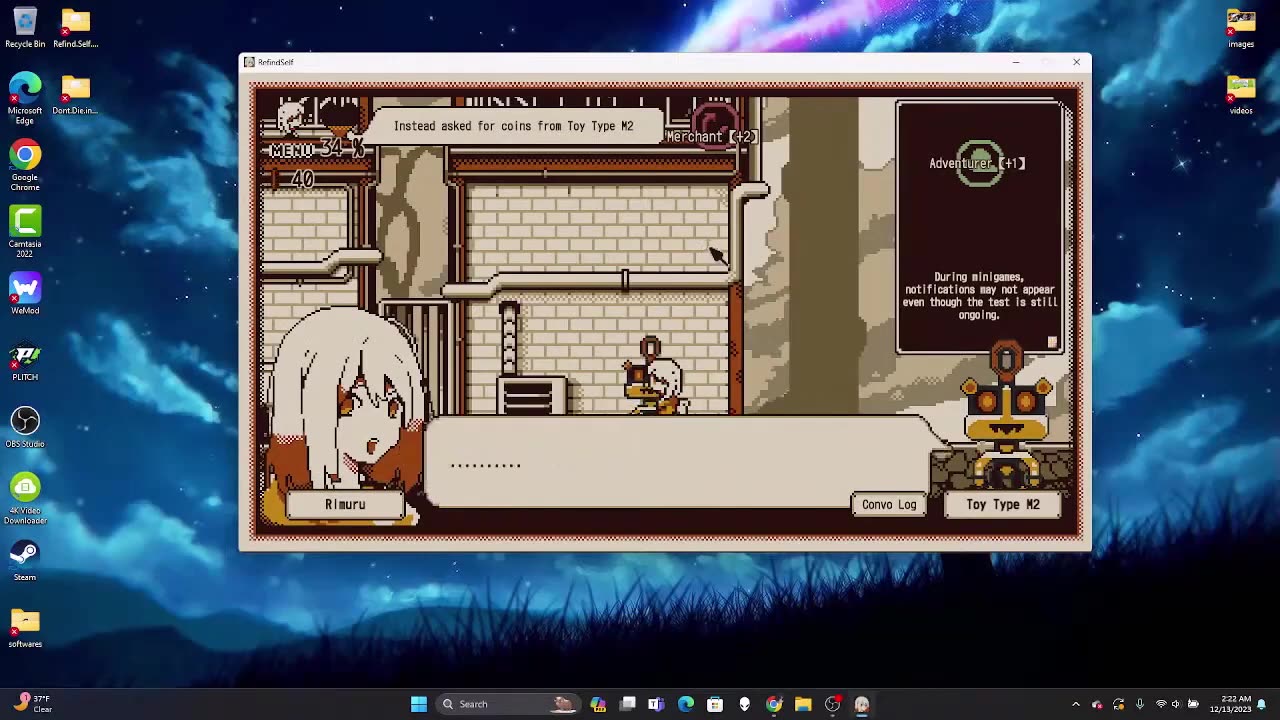Open Microsoft Store in the taskbar
This screenshot has width=1280, height=720.
(715, 704)
